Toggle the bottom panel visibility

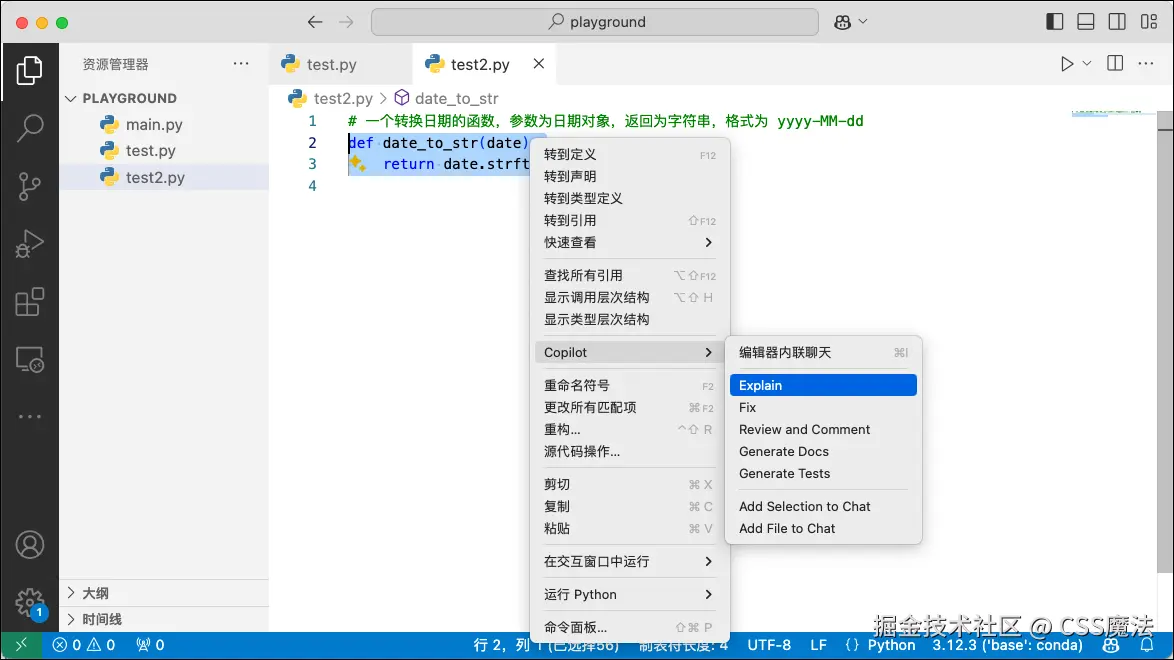click(1085, 20)
